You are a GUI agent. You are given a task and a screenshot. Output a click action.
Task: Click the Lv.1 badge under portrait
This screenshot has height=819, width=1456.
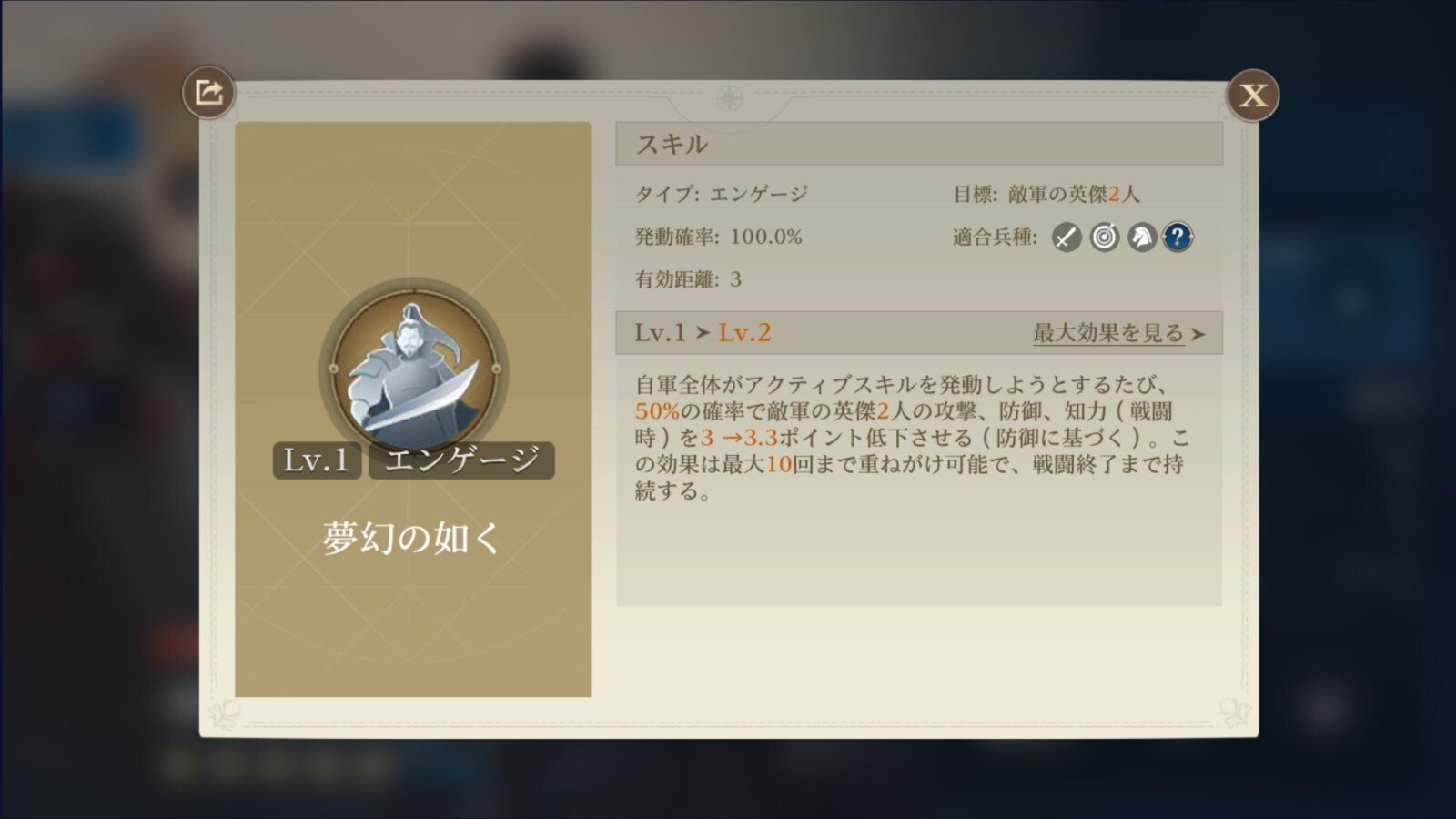[x=317, y=460]
